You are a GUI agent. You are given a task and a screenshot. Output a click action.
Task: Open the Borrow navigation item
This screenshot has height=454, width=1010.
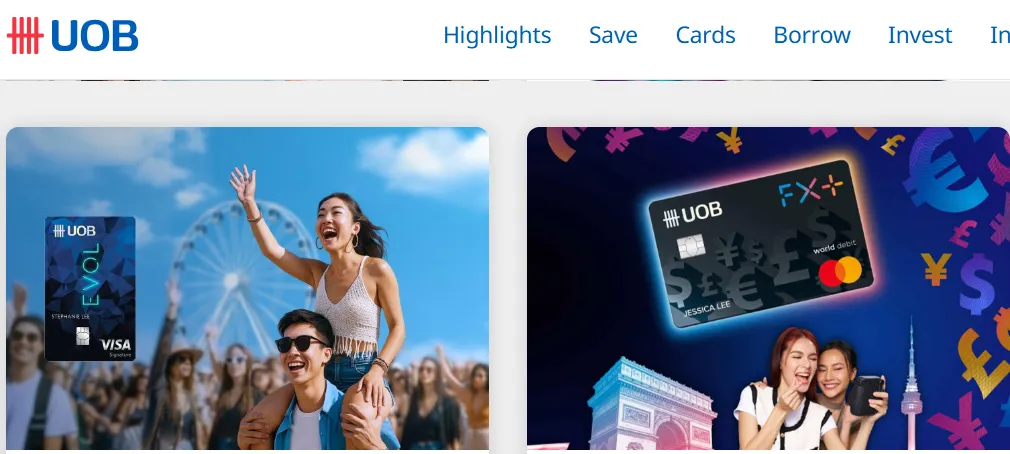tap(812, 35)
